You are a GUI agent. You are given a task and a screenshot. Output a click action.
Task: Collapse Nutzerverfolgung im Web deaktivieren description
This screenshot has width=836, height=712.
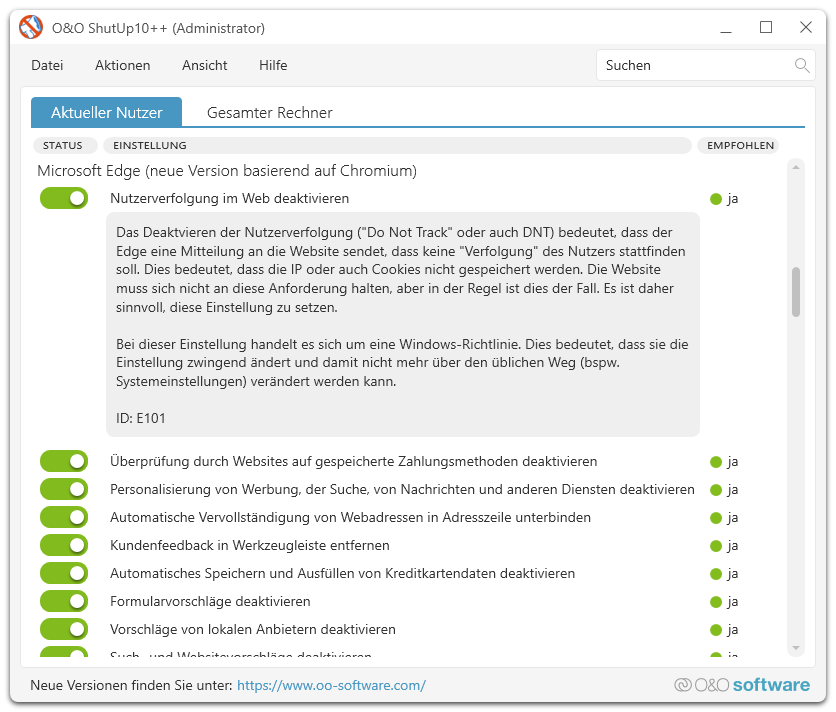230,198
